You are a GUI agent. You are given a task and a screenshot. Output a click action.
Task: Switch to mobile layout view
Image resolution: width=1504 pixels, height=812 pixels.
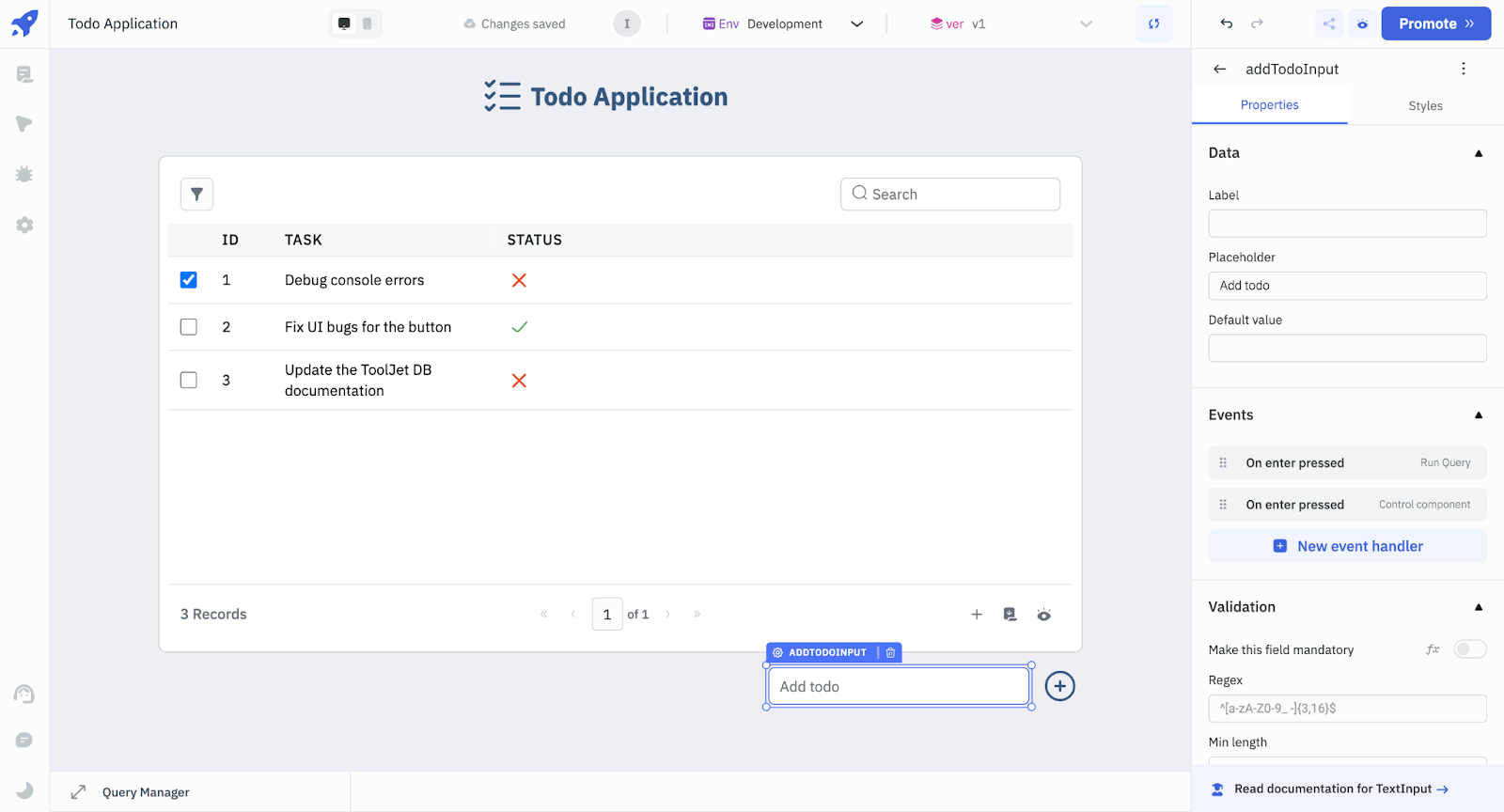pyautogui.click(x=368, y=23)
